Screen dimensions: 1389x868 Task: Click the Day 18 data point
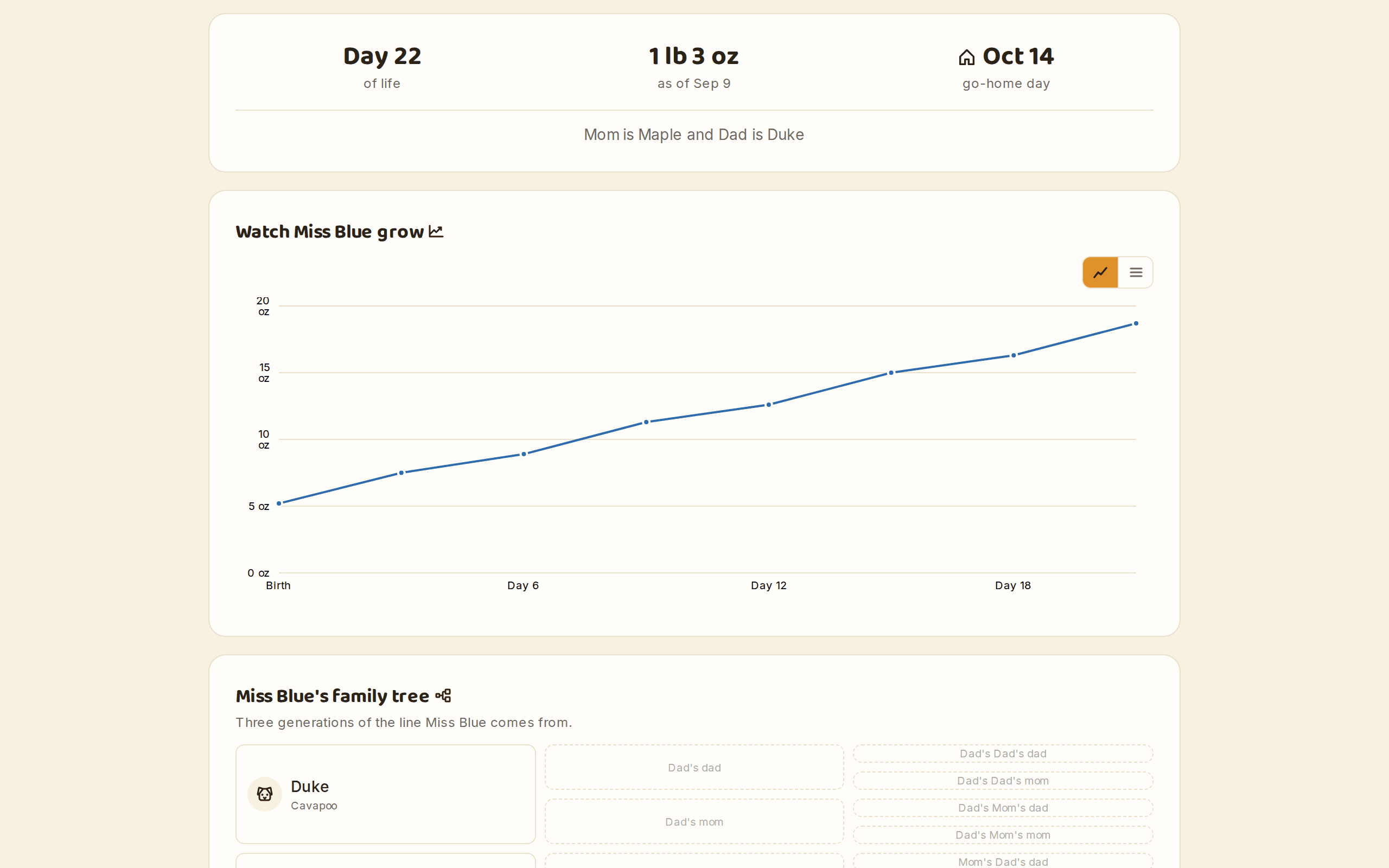tap(1014, 355)
